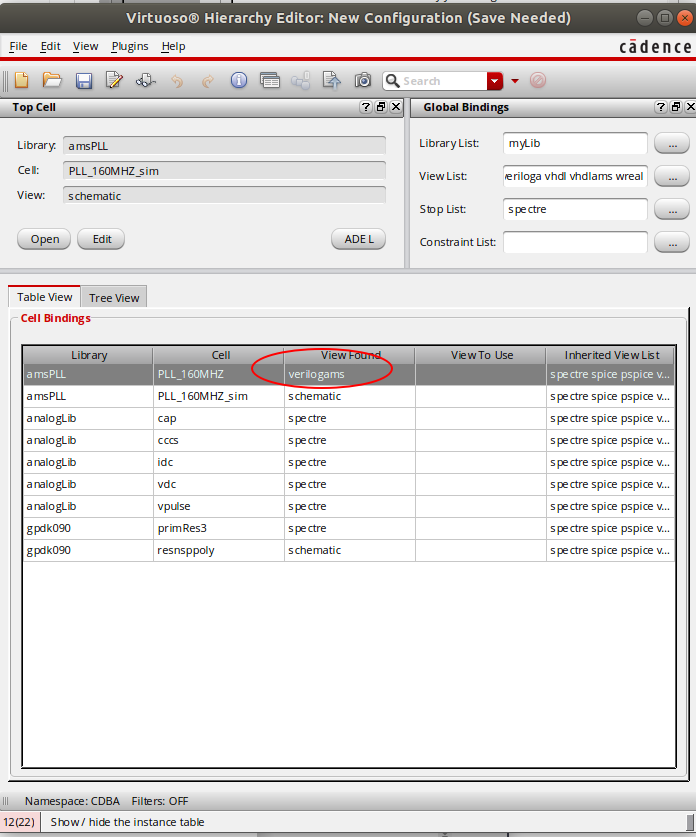Viewport: 696px width, 837px height.
Task: Click the hierarchy tree toolbar icon
Action: 300,81
